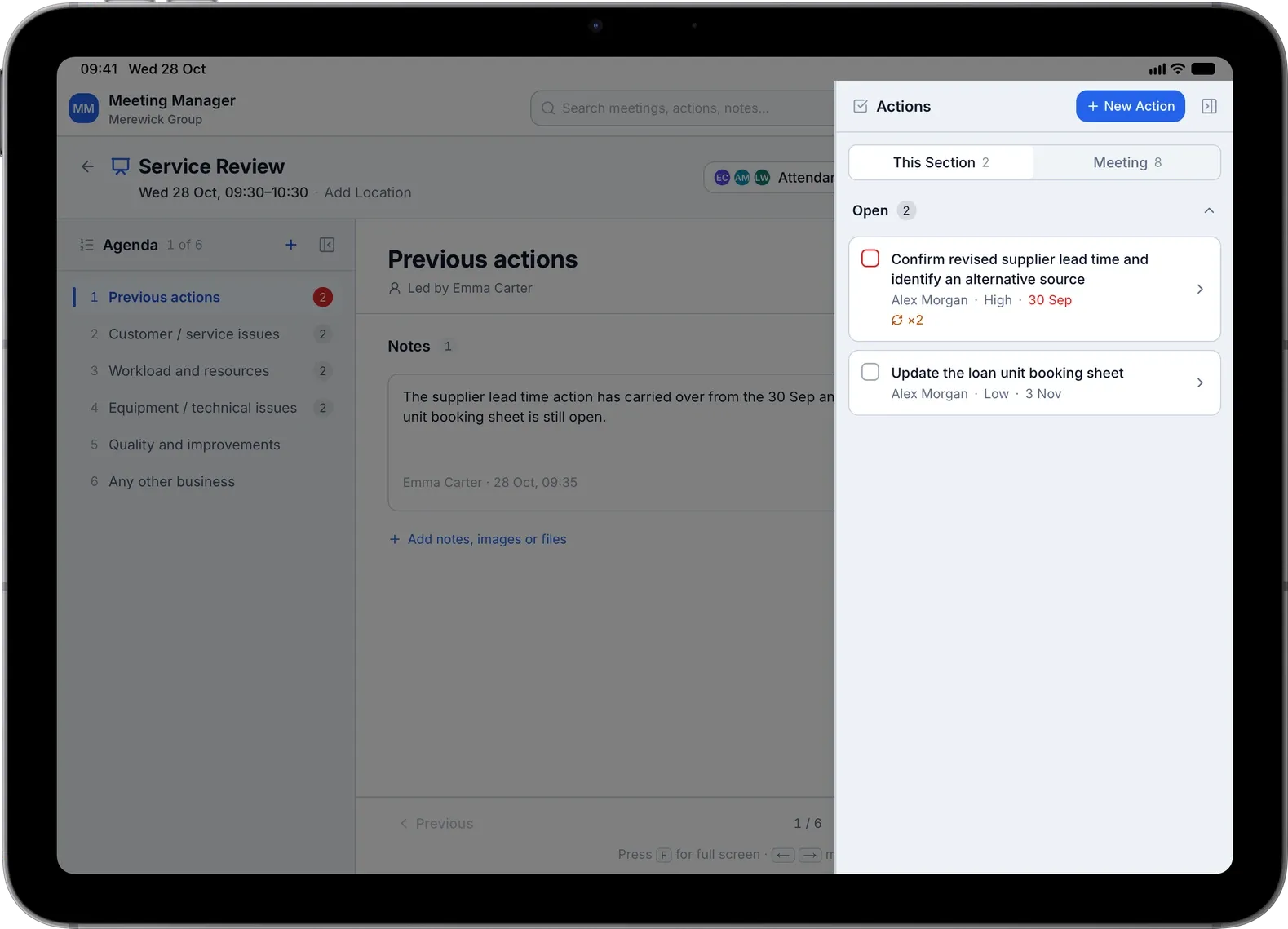Click the Actions checklist icon in panel header
Image resolution: width=1288 pixels, height=929 pixels.
pos(860,106)
